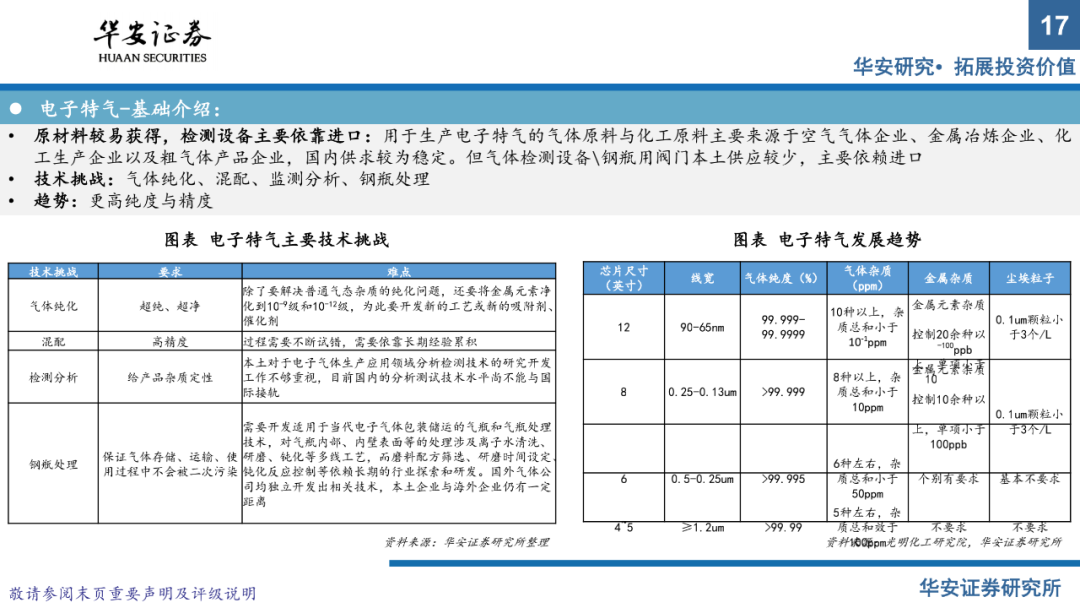Click '技术挑战' column header in left table
This screenshot has height=608, width=1080.
click(53, 271)
